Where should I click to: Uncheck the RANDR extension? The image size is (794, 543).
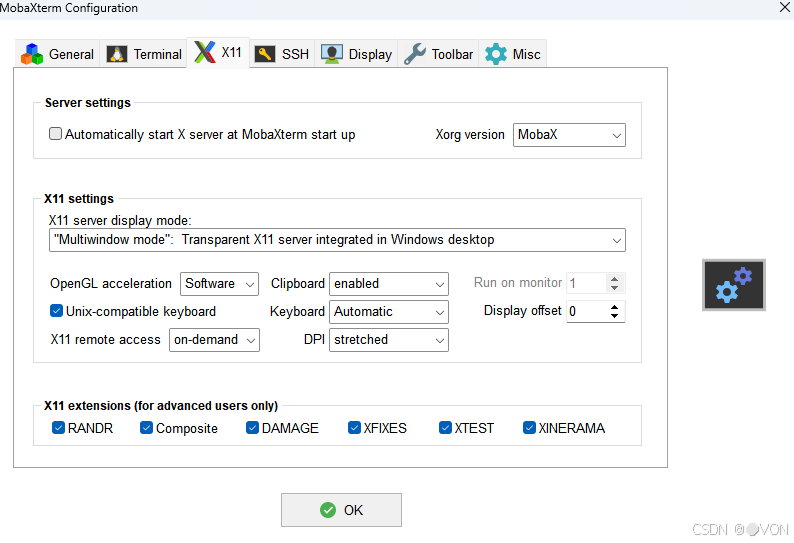(x=58, y=428)
